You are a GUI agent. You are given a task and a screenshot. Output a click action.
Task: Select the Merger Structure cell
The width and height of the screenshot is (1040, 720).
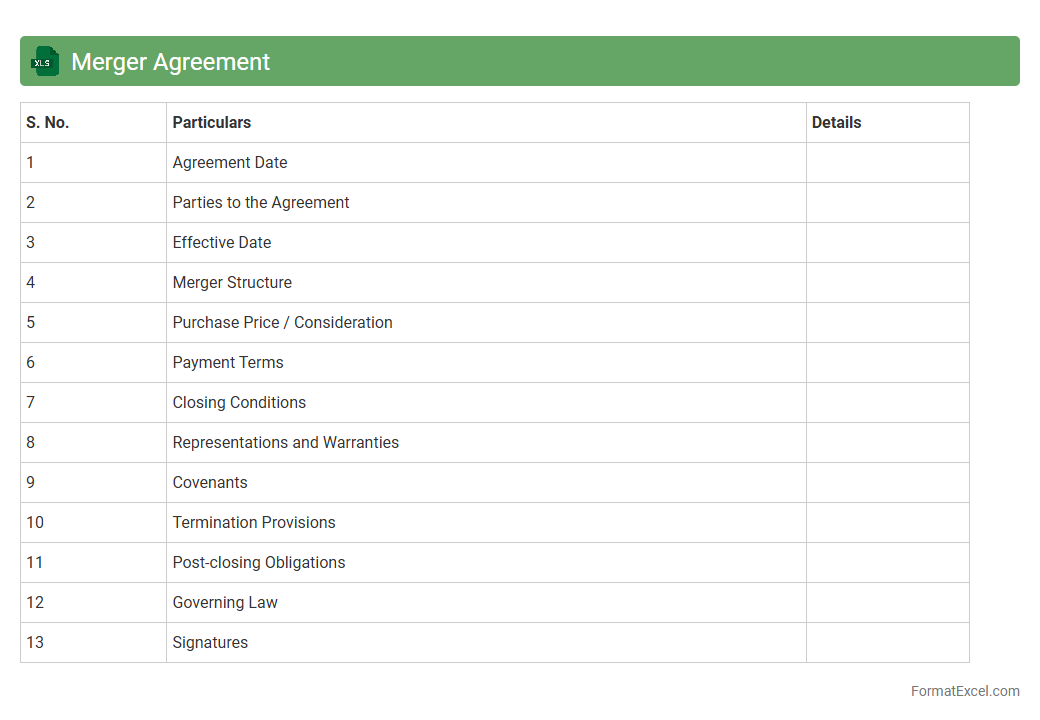pos(232,282)
